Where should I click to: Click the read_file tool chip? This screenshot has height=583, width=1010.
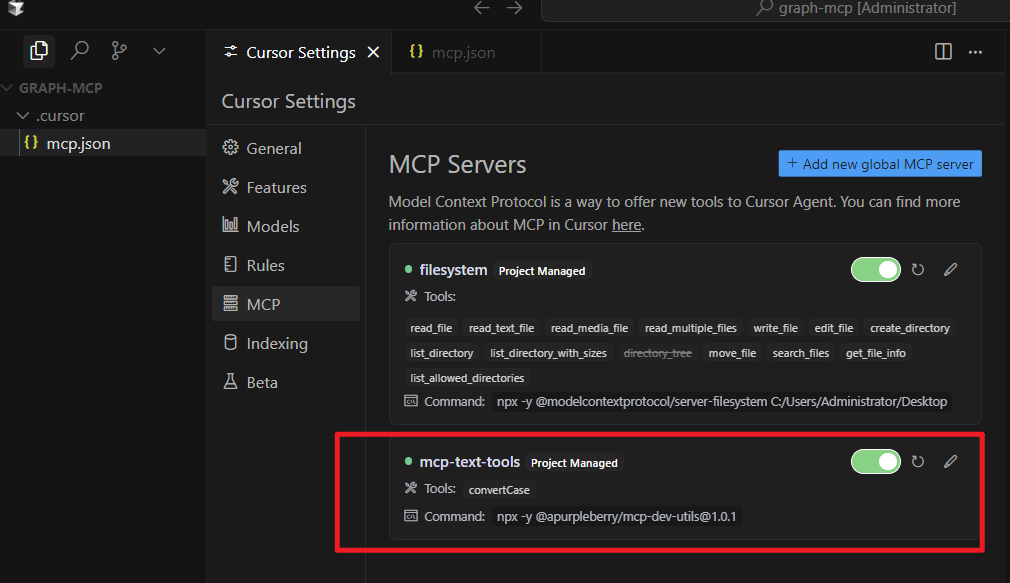pyautogui.click(x=431, y=328)
